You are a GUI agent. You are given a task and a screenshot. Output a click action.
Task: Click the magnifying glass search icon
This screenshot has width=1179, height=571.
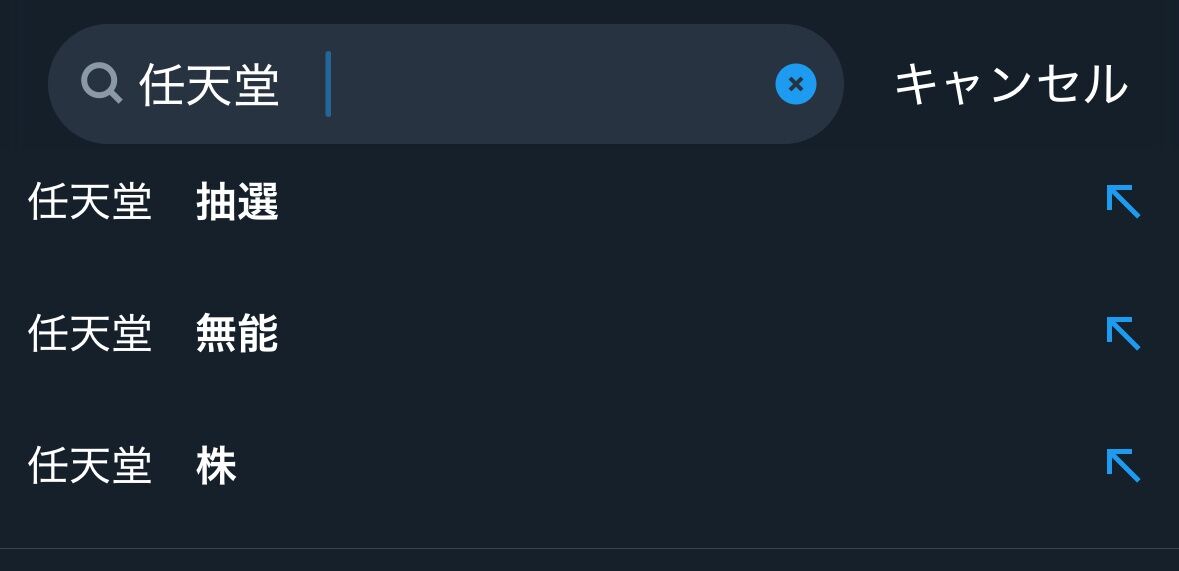(x=101, y=84)
